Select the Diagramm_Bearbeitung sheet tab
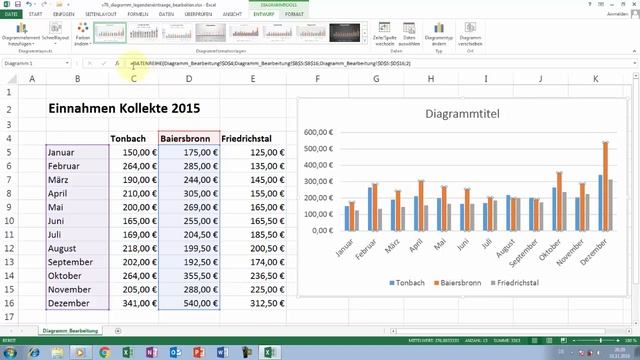This screenshot has width=640, height=360. coord(70,331)
